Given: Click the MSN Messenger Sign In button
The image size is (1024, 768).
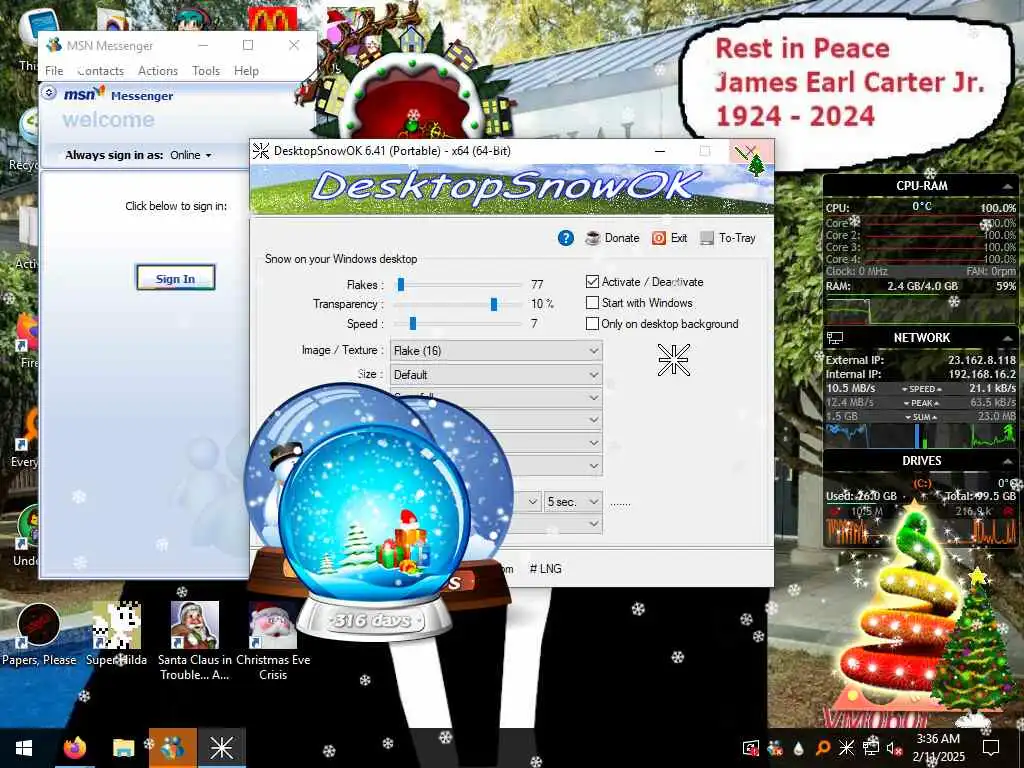Looking at the screenshot, I should tap(175, 278).
